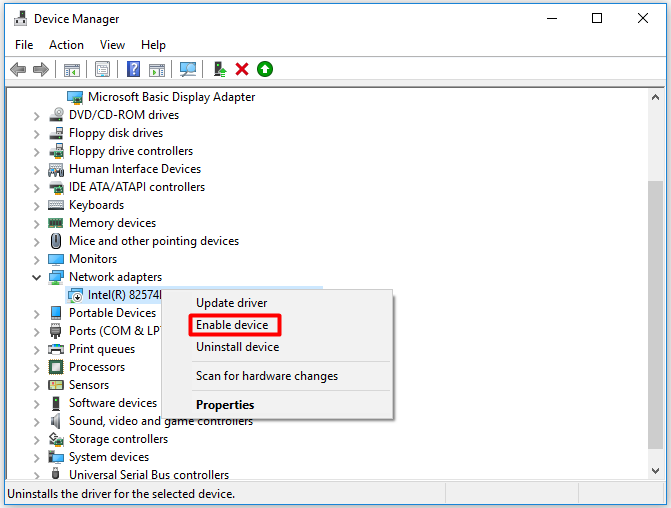Click the Action pane toolbar icon
This screenshot has width=671, height=508.
click(157, 69)
